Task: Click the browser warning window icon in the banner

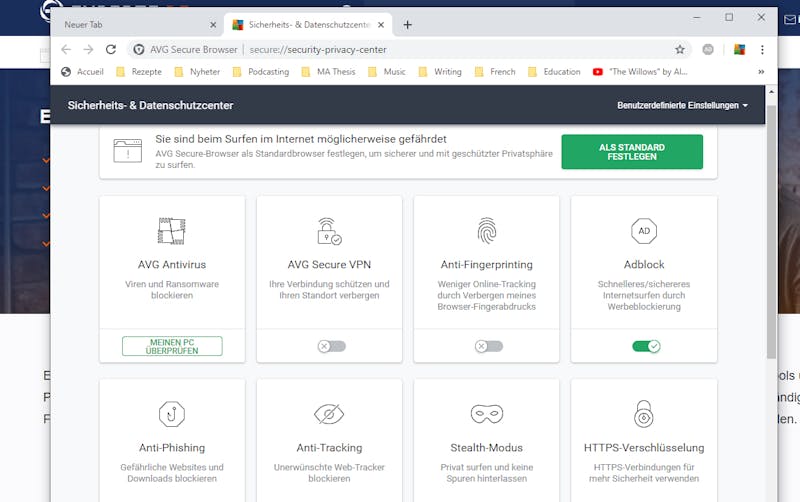Action: [x=128, y=150]
